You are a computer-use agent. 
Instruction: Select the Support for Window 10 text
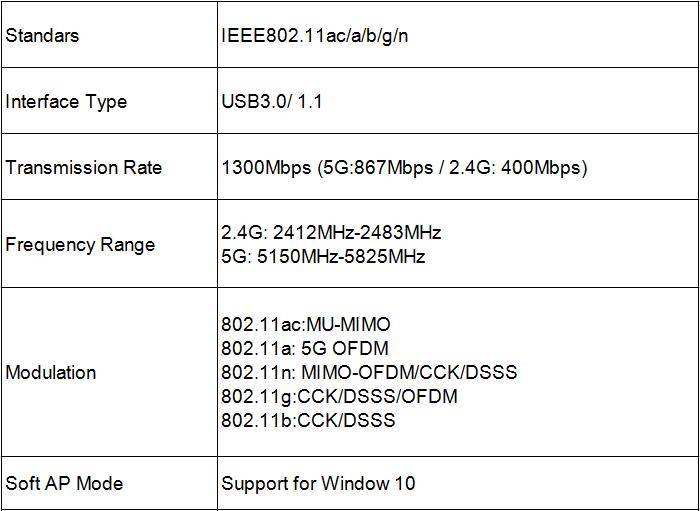[x=318, y=483]
